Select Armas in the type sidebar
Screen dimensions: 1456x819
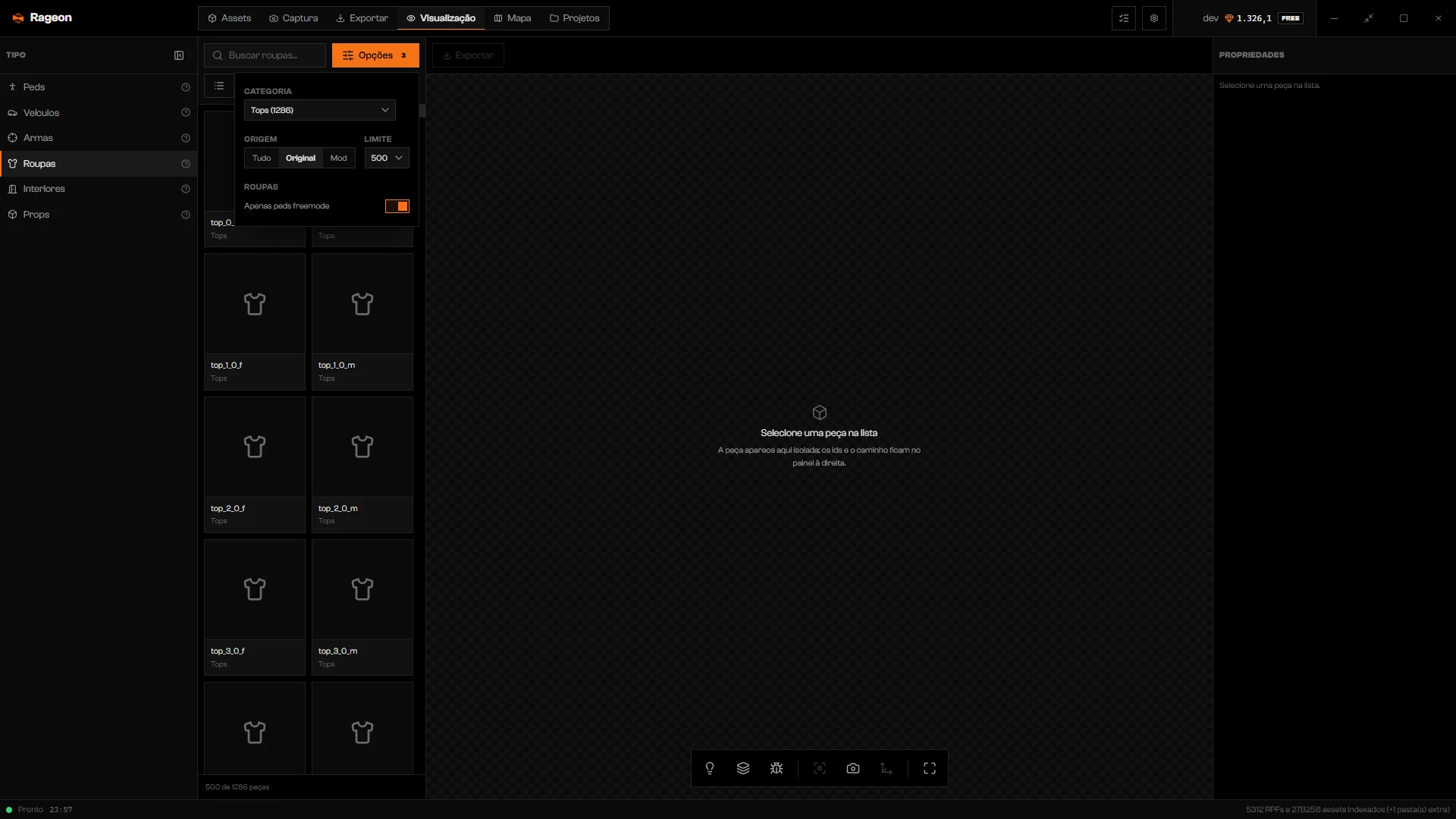99,138
